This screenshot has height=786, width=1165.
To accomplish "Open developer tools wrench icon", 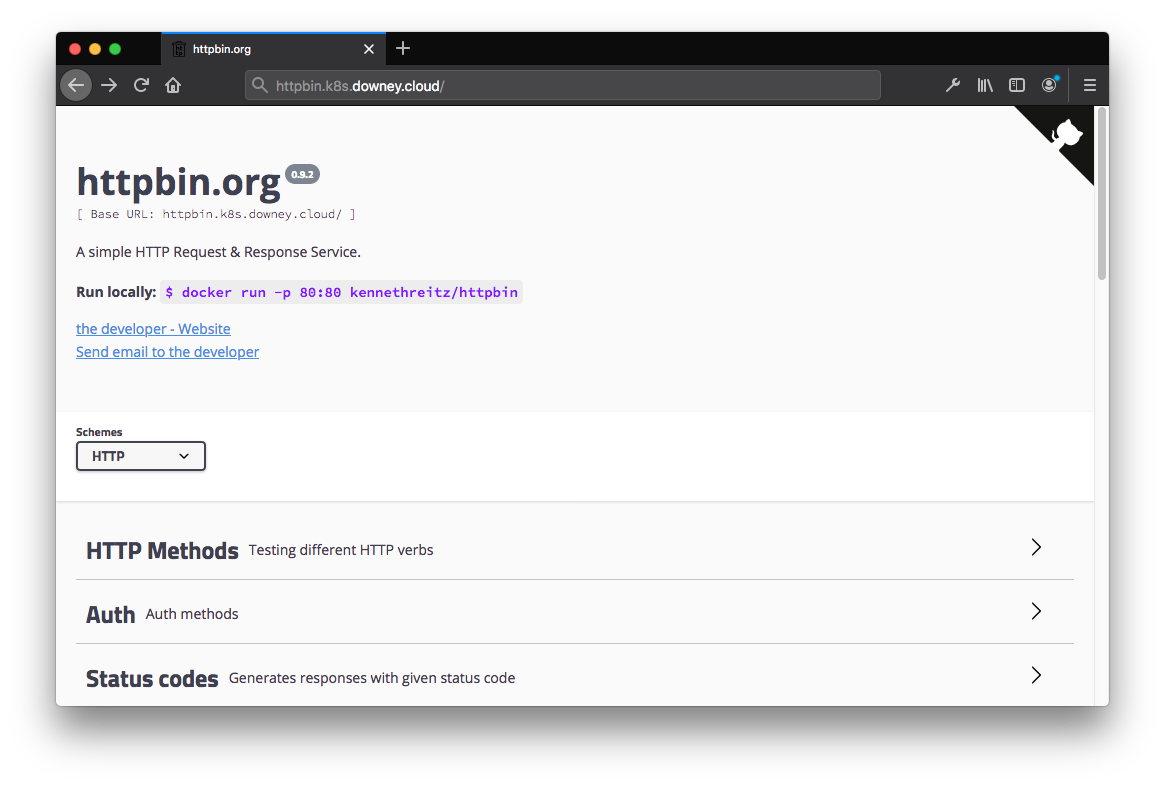I will [x=953, y=85].
